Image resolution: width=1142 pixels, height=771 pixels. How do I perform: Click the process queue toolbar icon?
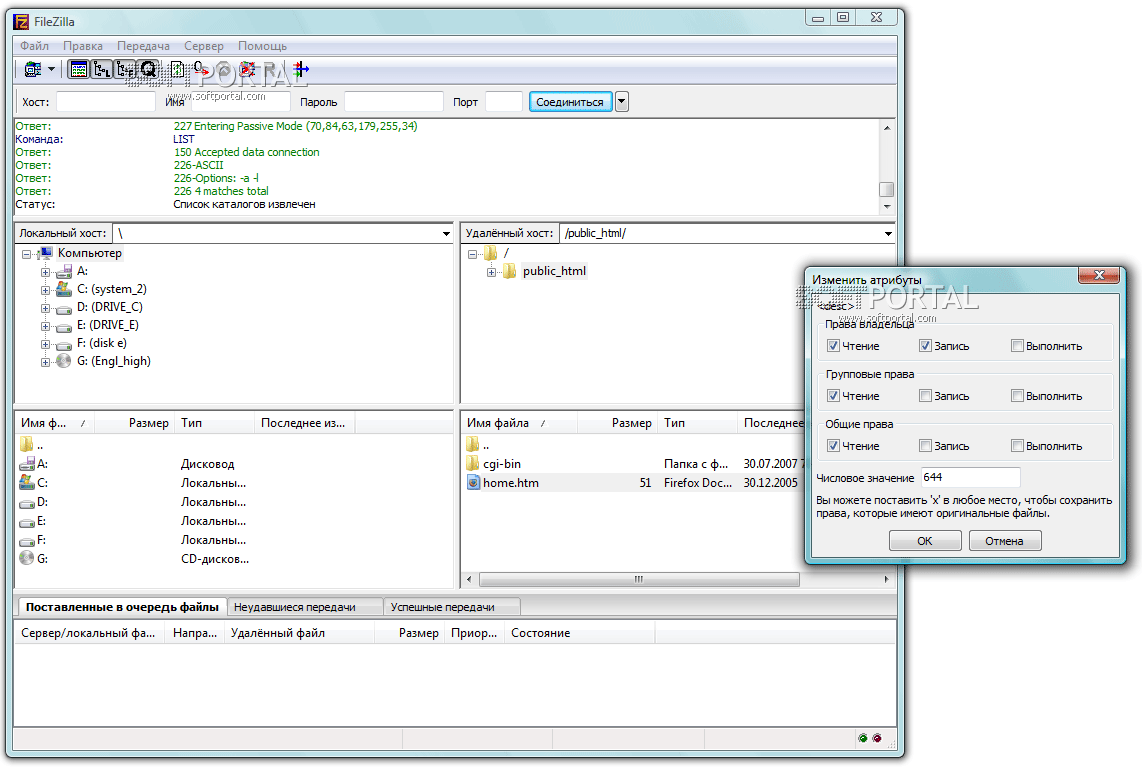(x=202, y=69)
